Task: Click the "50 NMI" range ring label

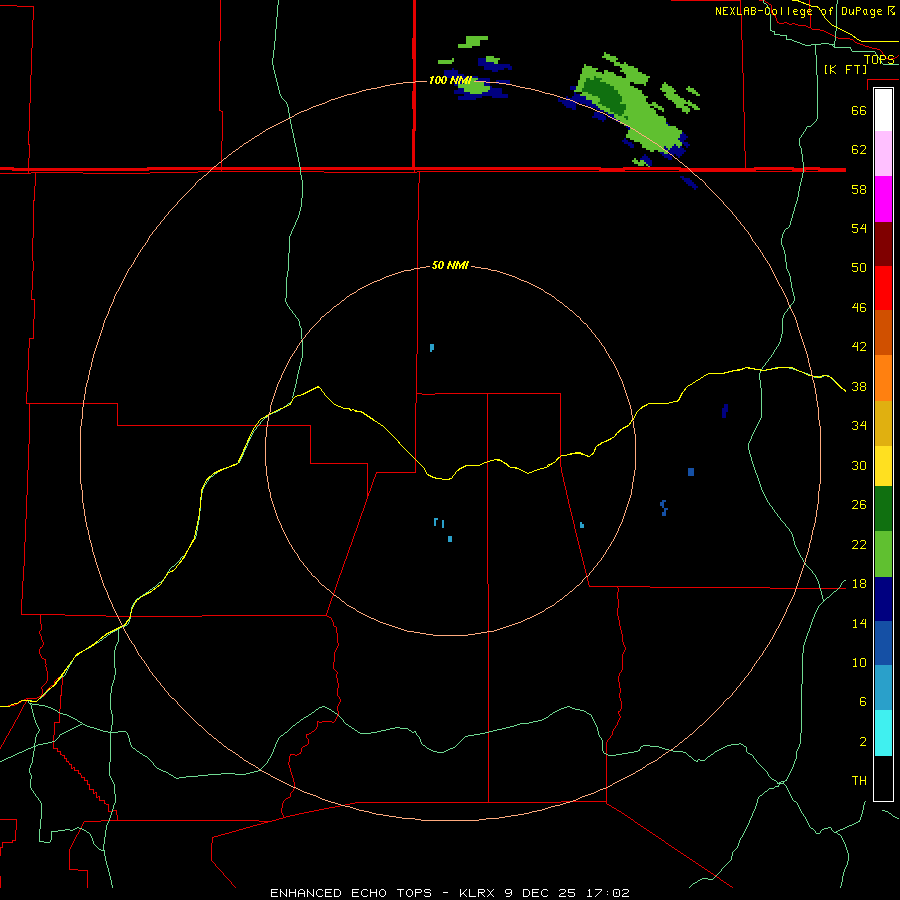Action: [450, 265]
